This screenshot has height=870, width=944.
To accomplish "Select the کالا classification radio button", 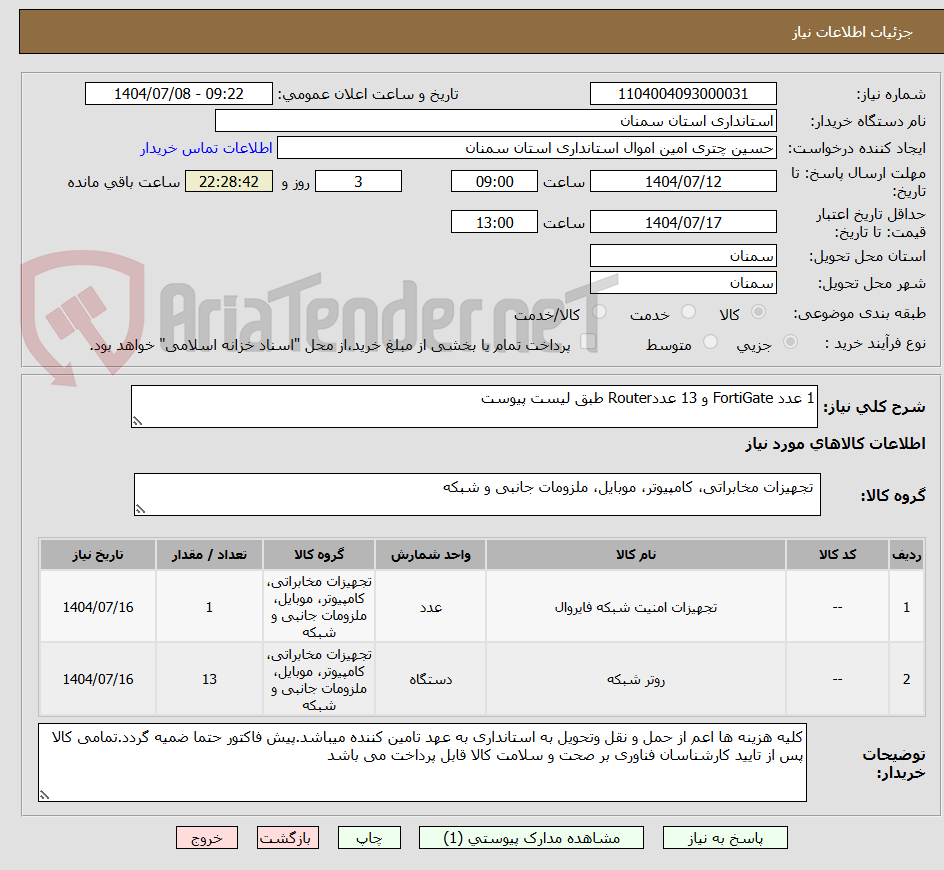I will pyautogui.click(x=758, y=312).
